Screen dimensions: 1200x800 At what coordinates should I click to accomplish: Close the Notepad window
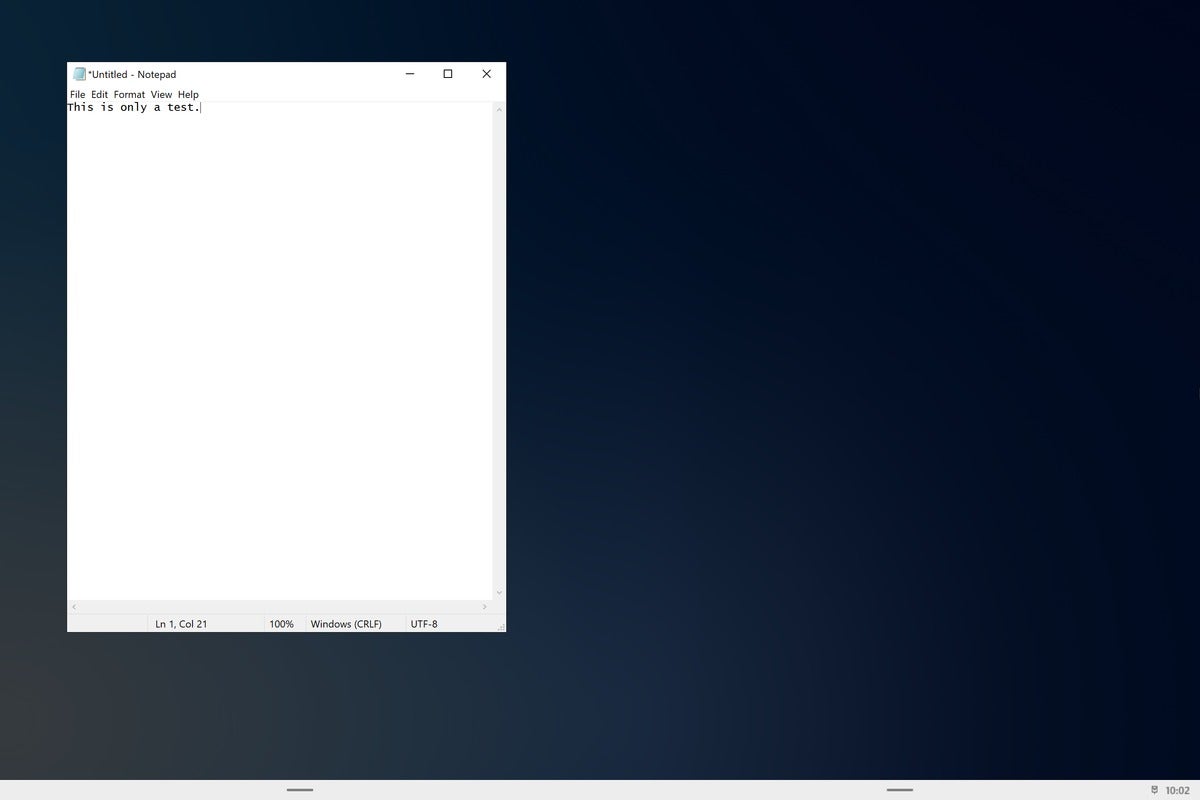click(x=487, y=74)
